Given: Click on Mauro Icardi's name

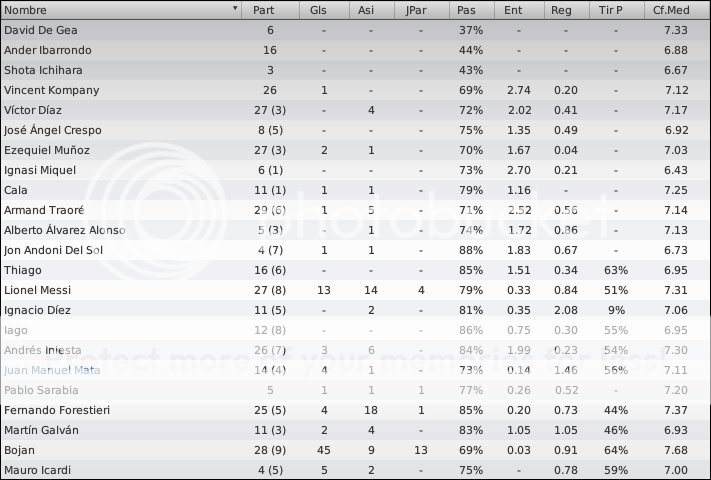Looking at the screenshot, I should (38, 470).
